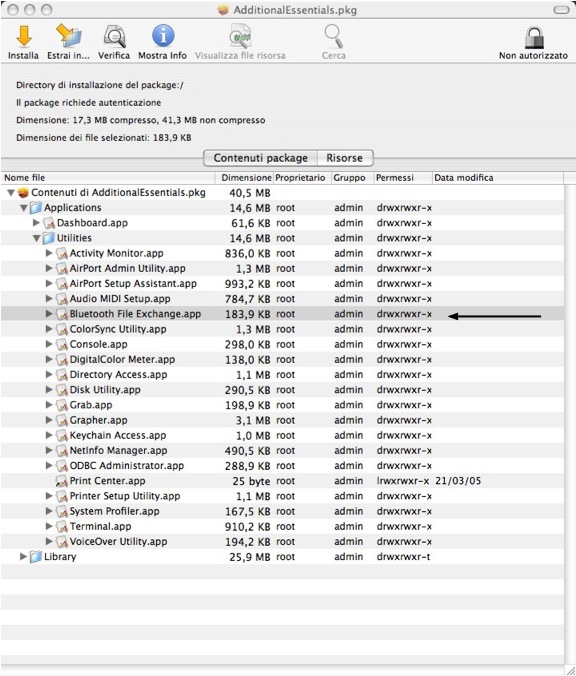Click the vertical scrollbar track
Screen dimensions: 576x676
pyautogui.click(x=570, y=422)
